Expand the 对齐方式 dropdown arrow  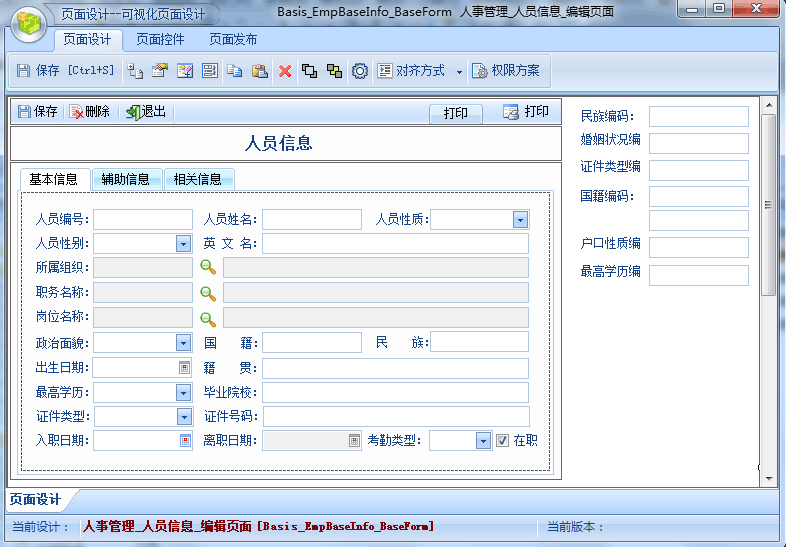point(459,72)
